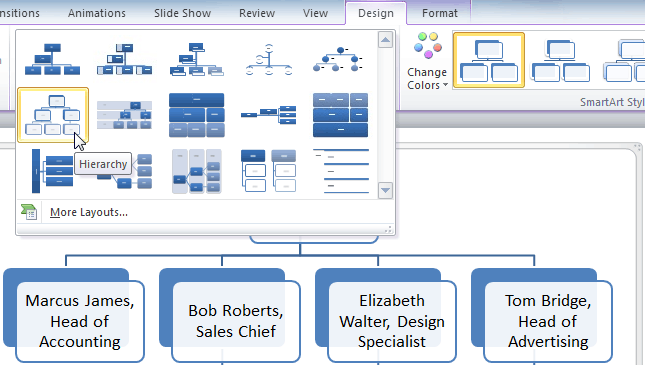Screen dimensions: 645x365
Task: Pick the Horizontal Organization Chart layout
Action: click(269, 115)
